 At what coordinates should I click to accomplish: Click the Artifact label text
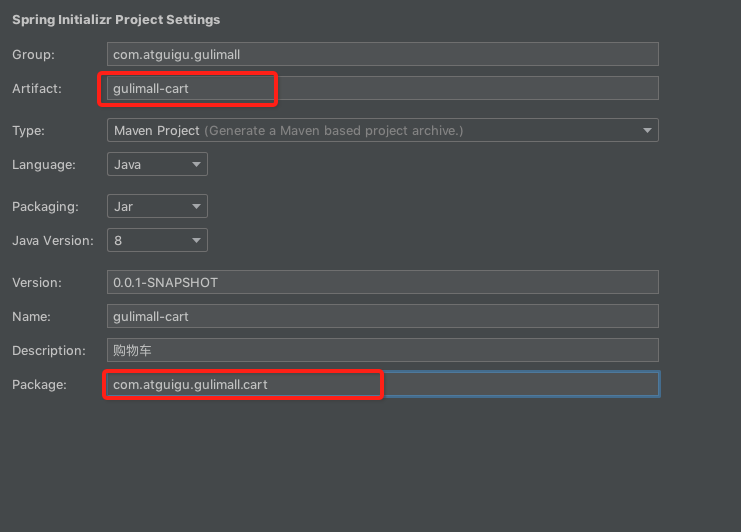coord(37,88)
